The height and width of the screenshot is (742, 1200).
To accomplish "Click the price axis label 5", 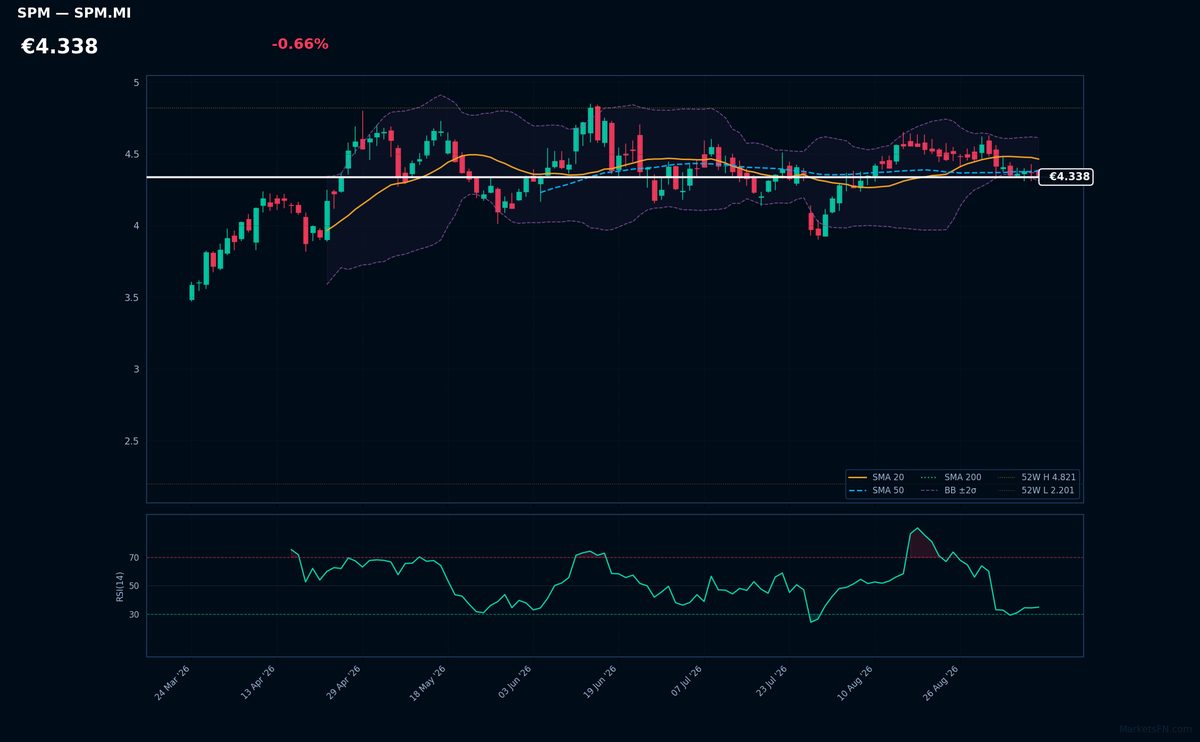I will (x=136, y=83).
